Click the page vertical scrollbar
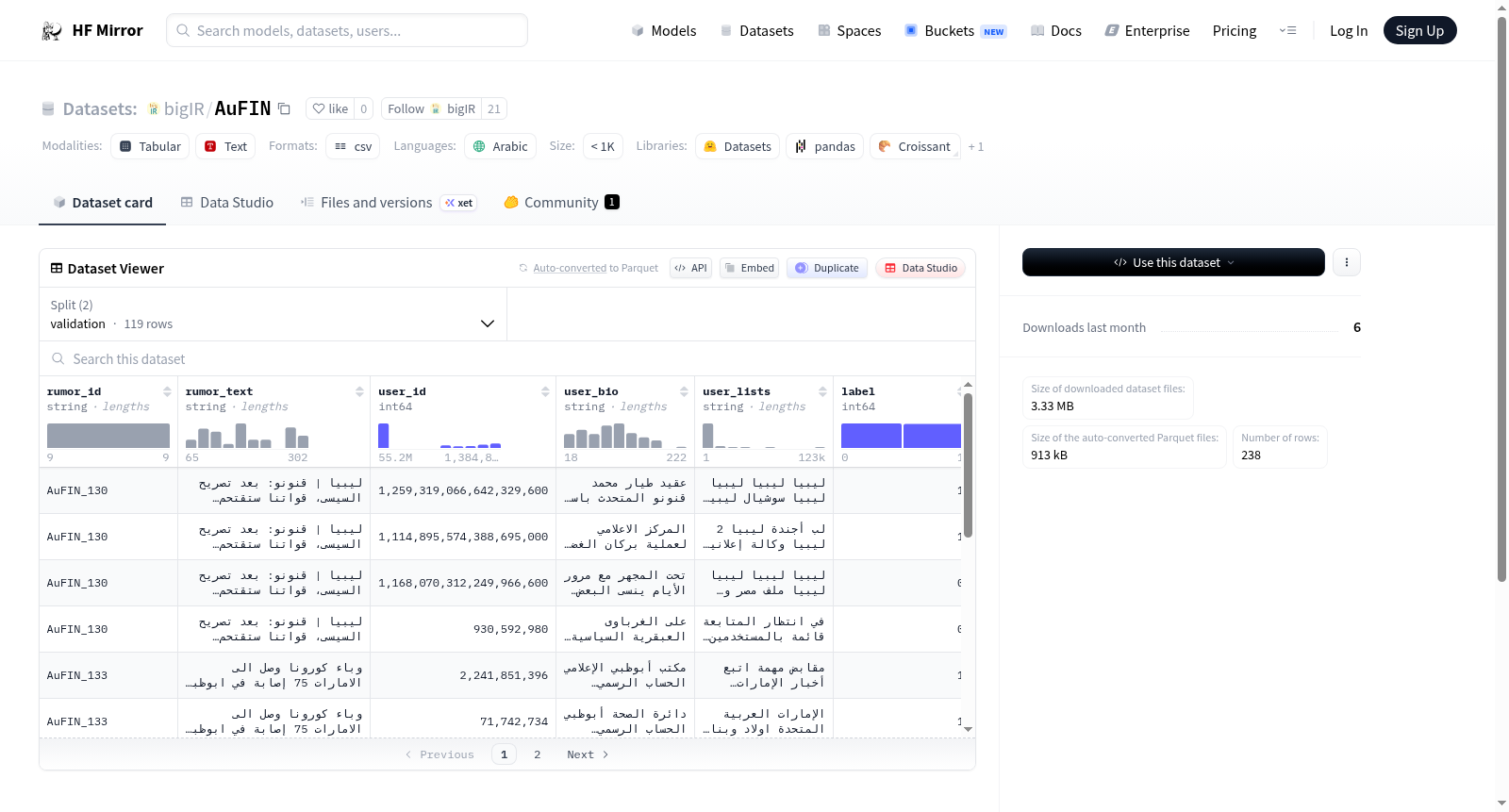Screen dimensions: 1509x812 point(1501,297)
